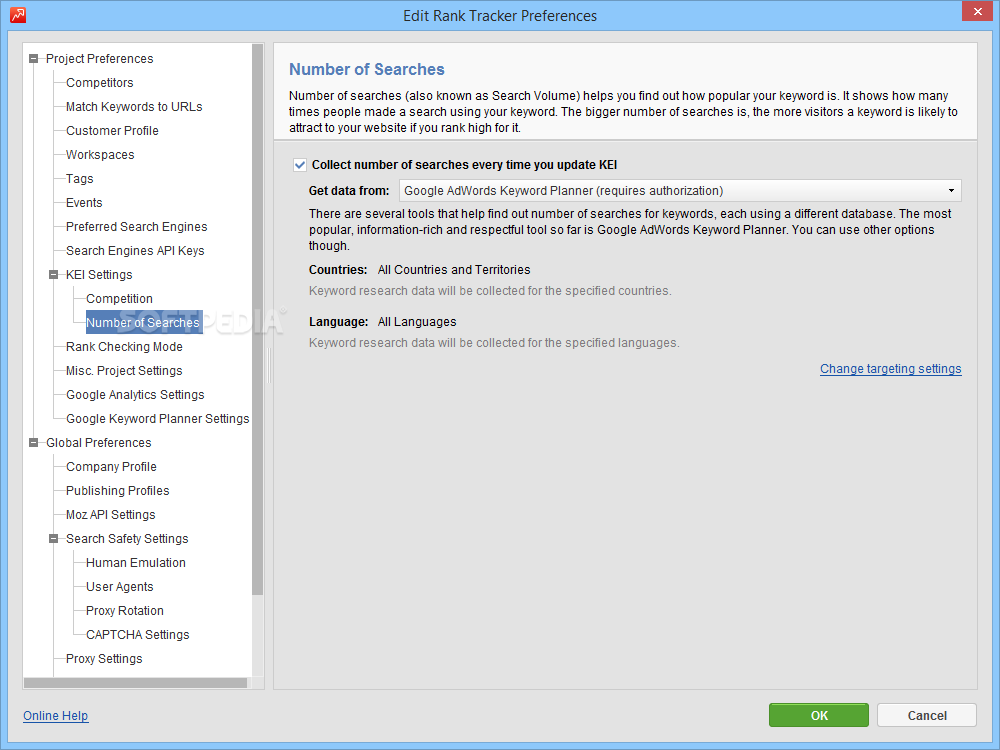Click the All Languages value
1000x750 pixels.
417,322
